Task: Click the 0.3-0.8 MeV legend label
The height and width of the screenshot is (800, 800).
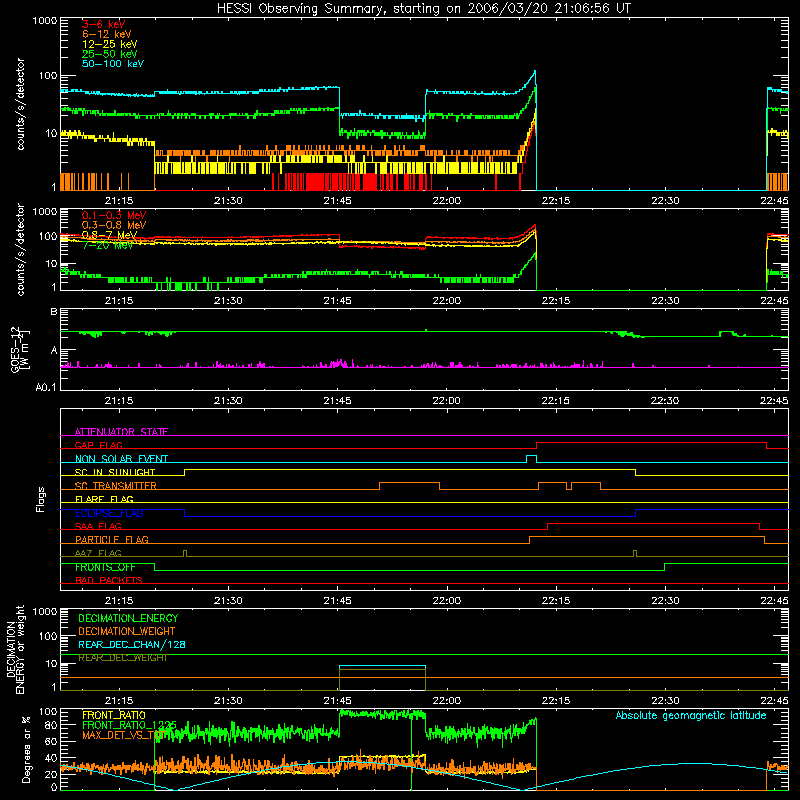Action: (x=114, y=225)
